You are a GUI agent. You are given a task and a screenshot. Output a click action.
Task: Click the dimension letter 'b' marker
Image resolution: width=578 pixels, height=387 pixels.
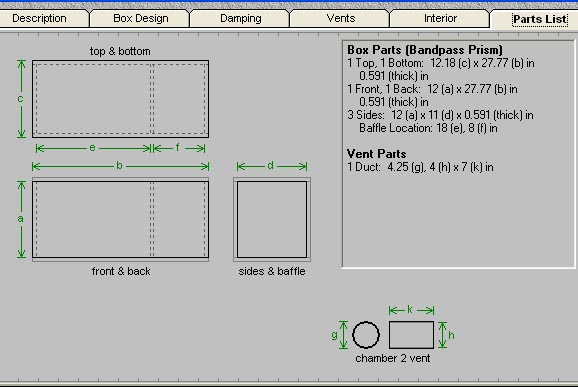point(119,165)
